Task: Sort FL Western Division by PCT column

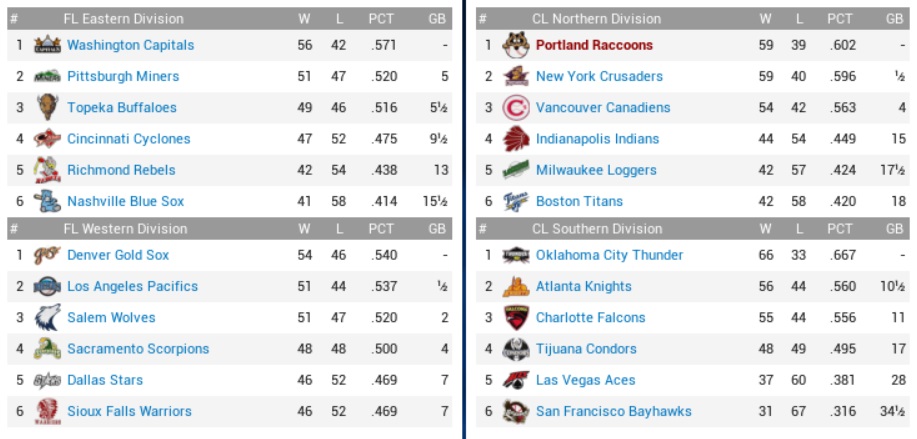Action: (381, 229)
